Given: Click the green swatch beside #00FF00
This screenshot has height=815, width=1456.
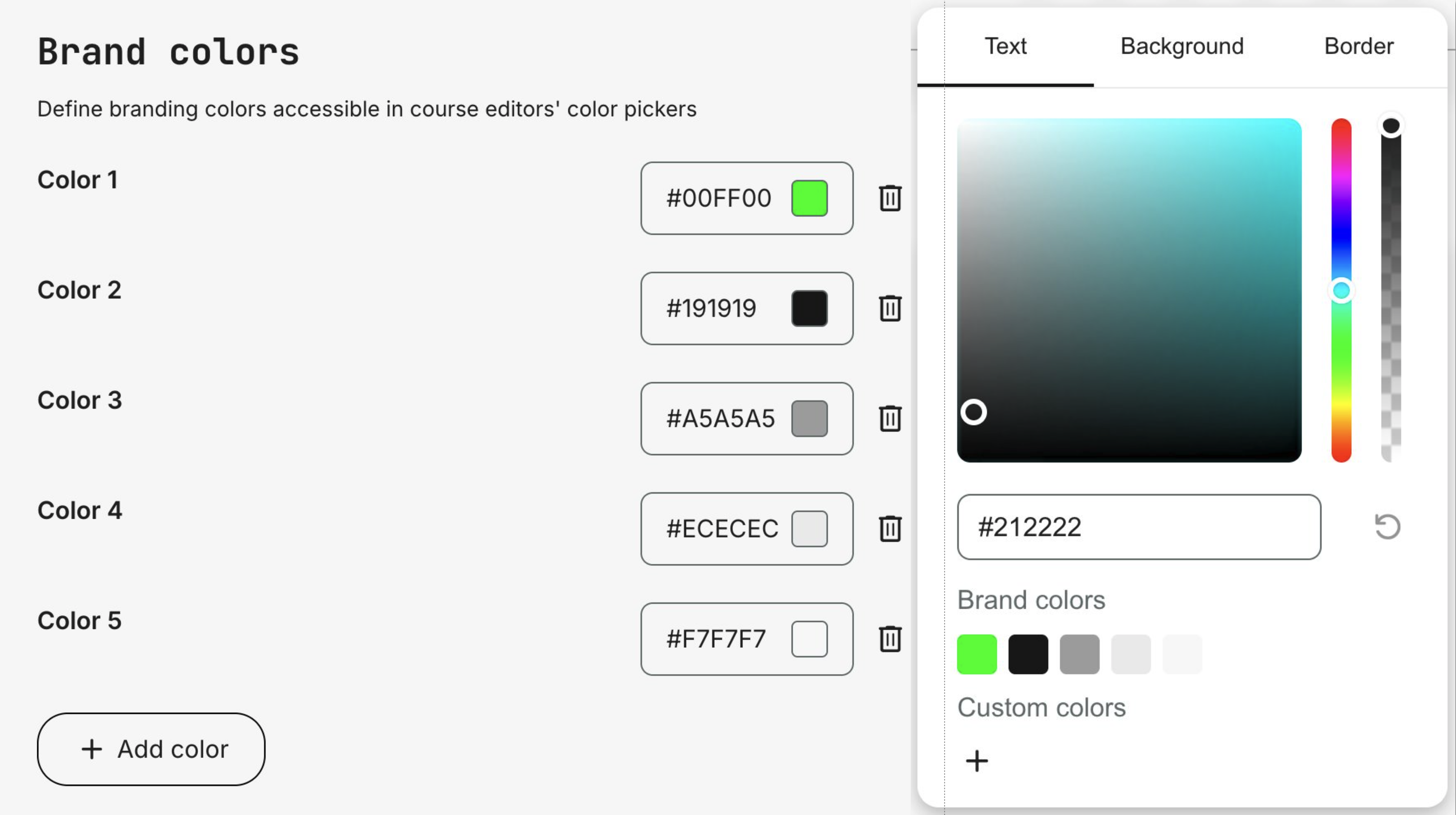Looking at the screenshot, I should coord(809,197).
